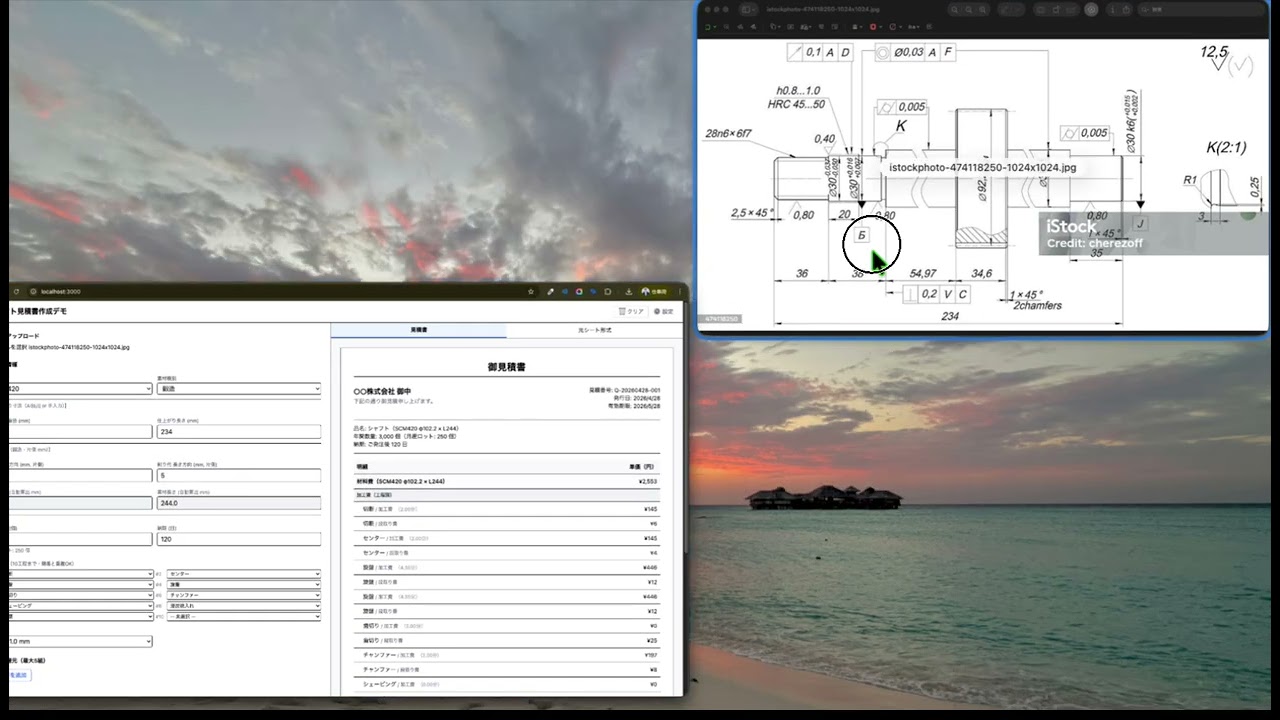Open the browser downloads icon

point(628,291)
